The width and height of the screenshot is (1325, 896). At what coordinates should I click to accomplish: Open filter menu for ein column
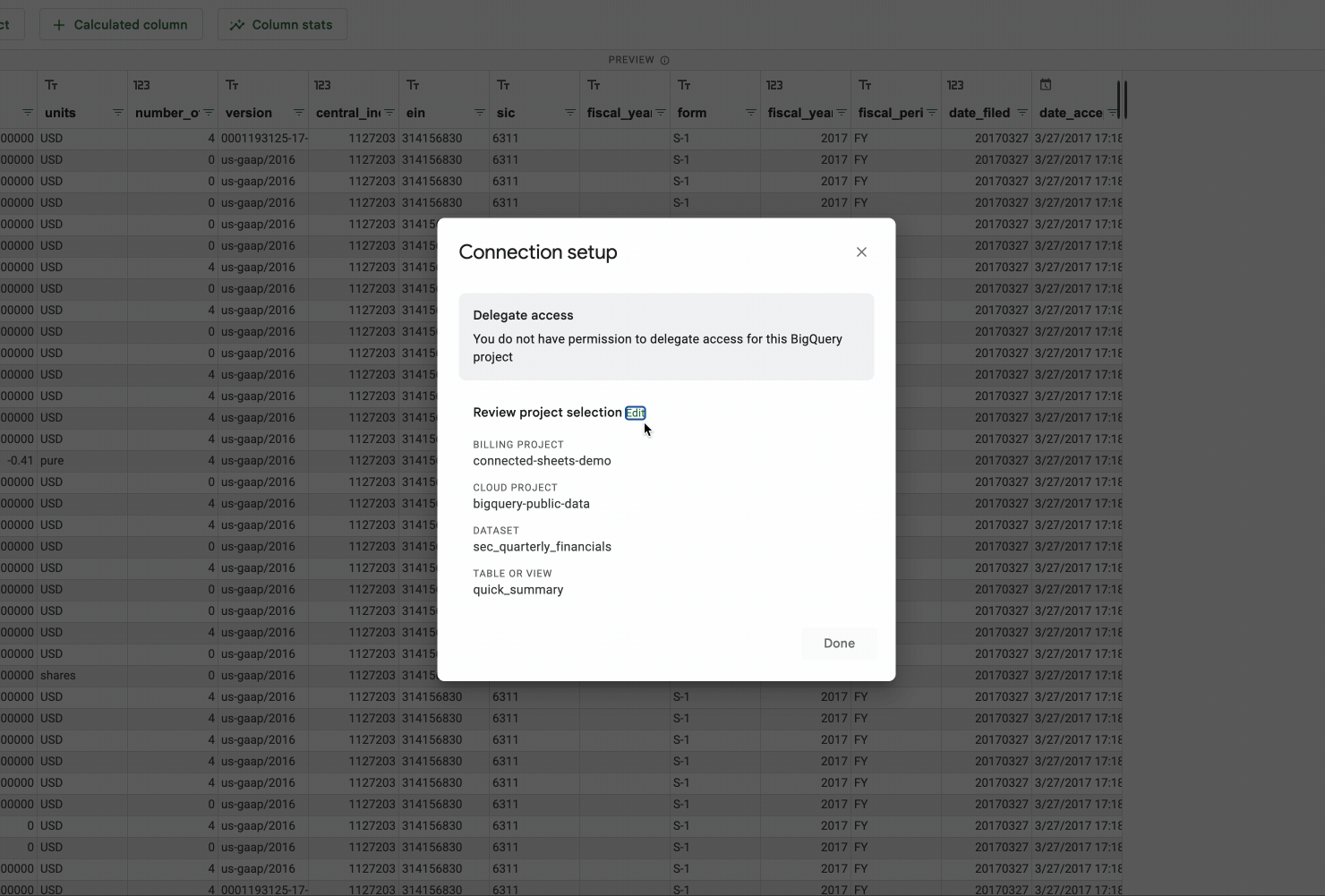tap(480, 113)
